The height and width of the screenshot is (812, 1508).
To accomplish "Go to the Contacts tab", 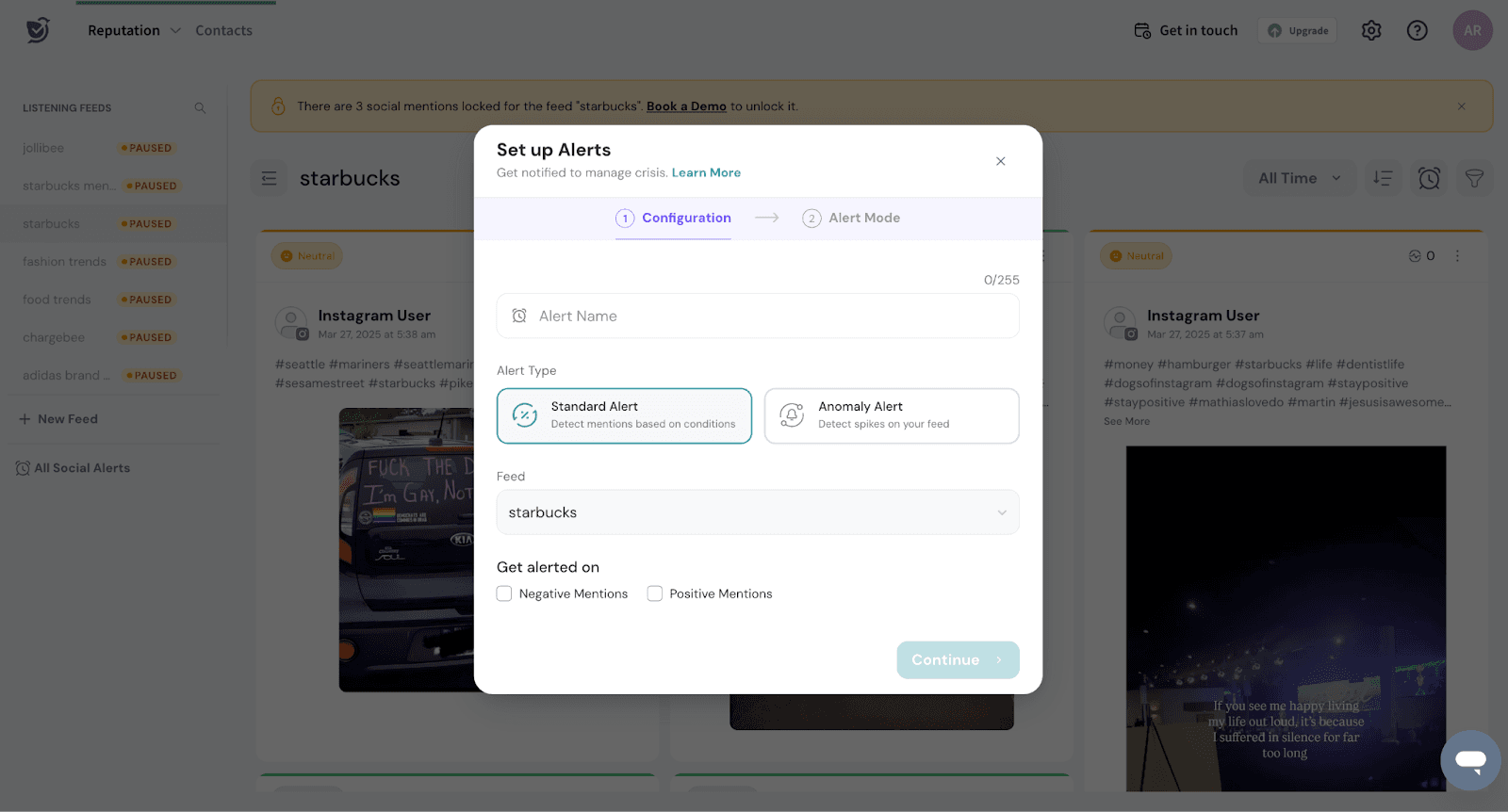I will pos(223,31).
